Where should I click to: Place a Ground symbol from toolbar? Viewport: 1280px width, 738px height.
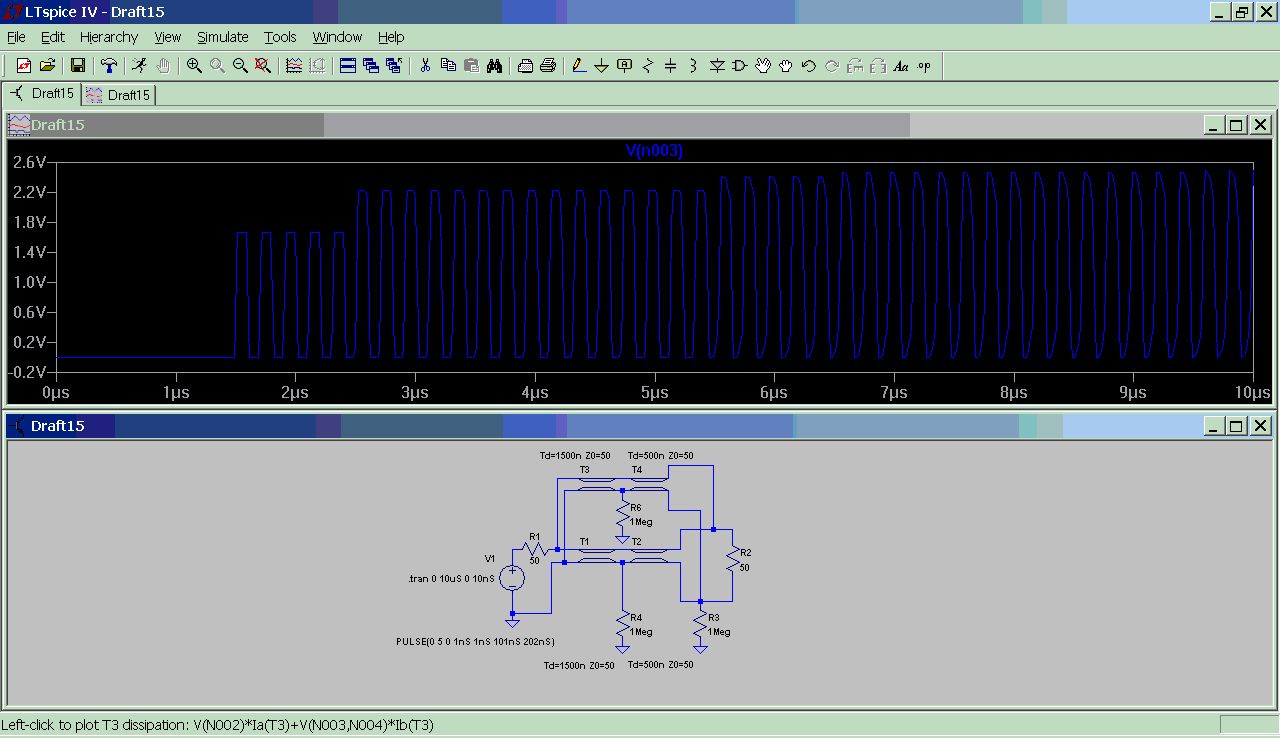tap(601, 66)
